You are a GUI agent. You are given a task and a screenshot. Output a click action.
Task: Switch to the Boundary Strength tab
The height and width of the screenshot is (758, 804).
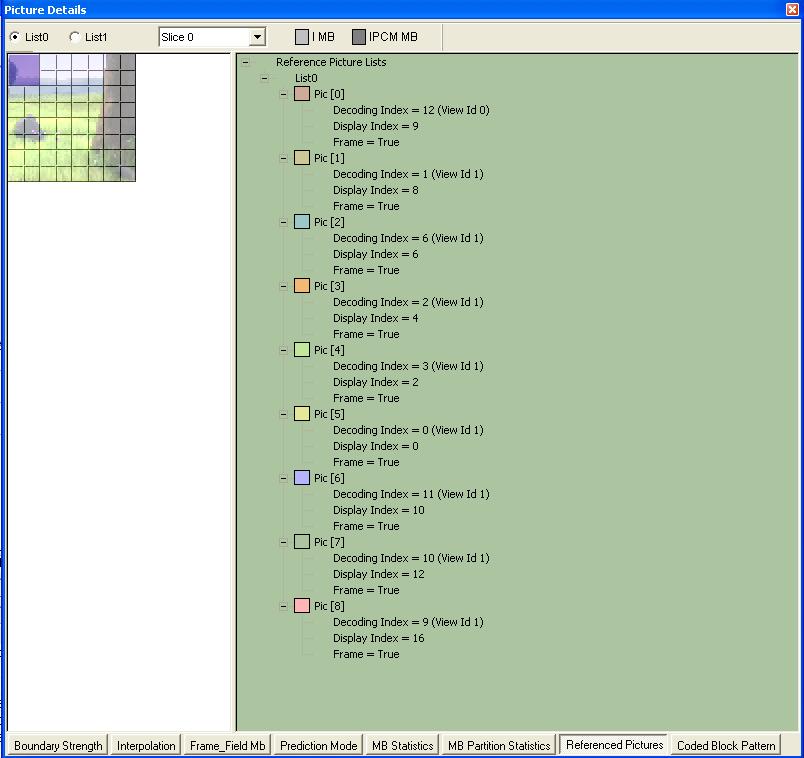coord(58,745)
